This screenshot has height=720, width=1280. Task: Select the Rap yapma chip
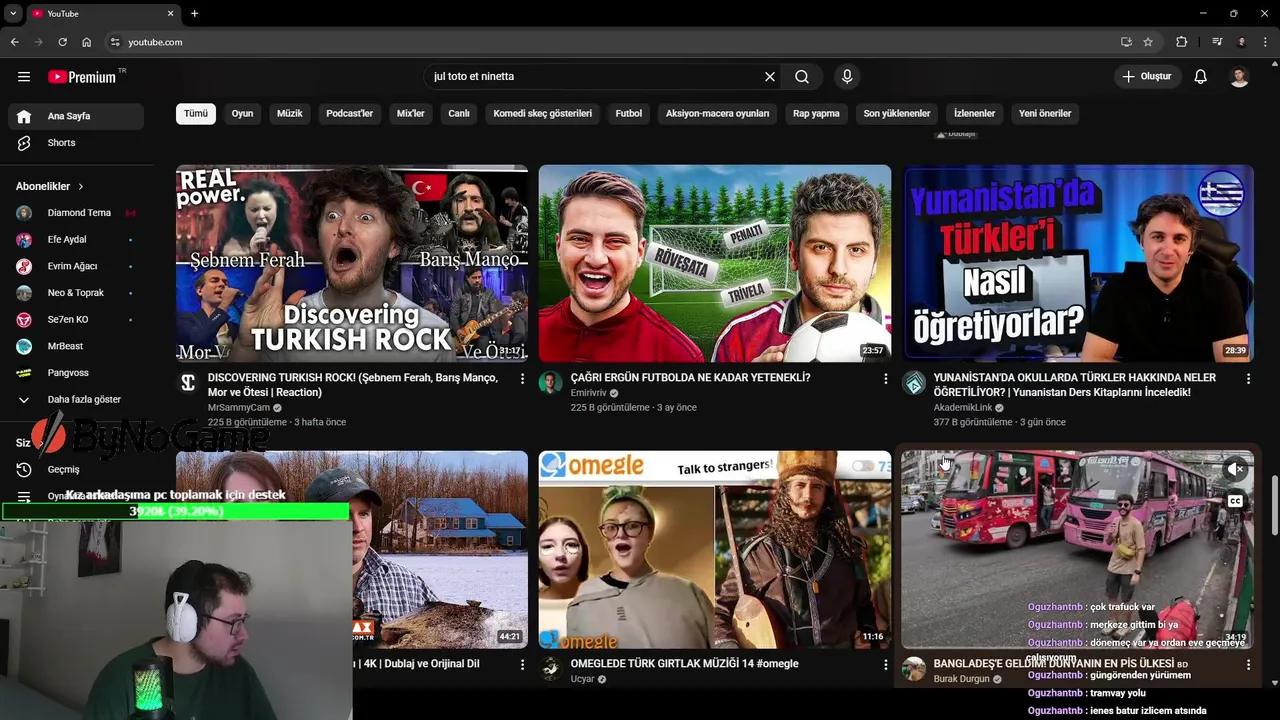point(816,113)
